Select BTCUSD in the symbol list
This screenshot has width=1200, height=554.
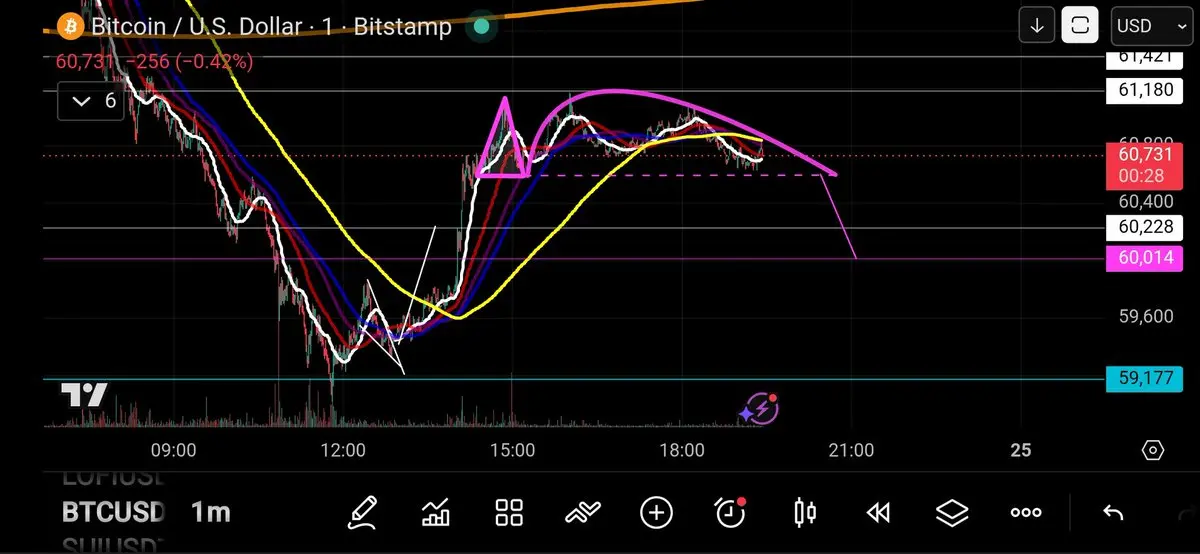113,512
